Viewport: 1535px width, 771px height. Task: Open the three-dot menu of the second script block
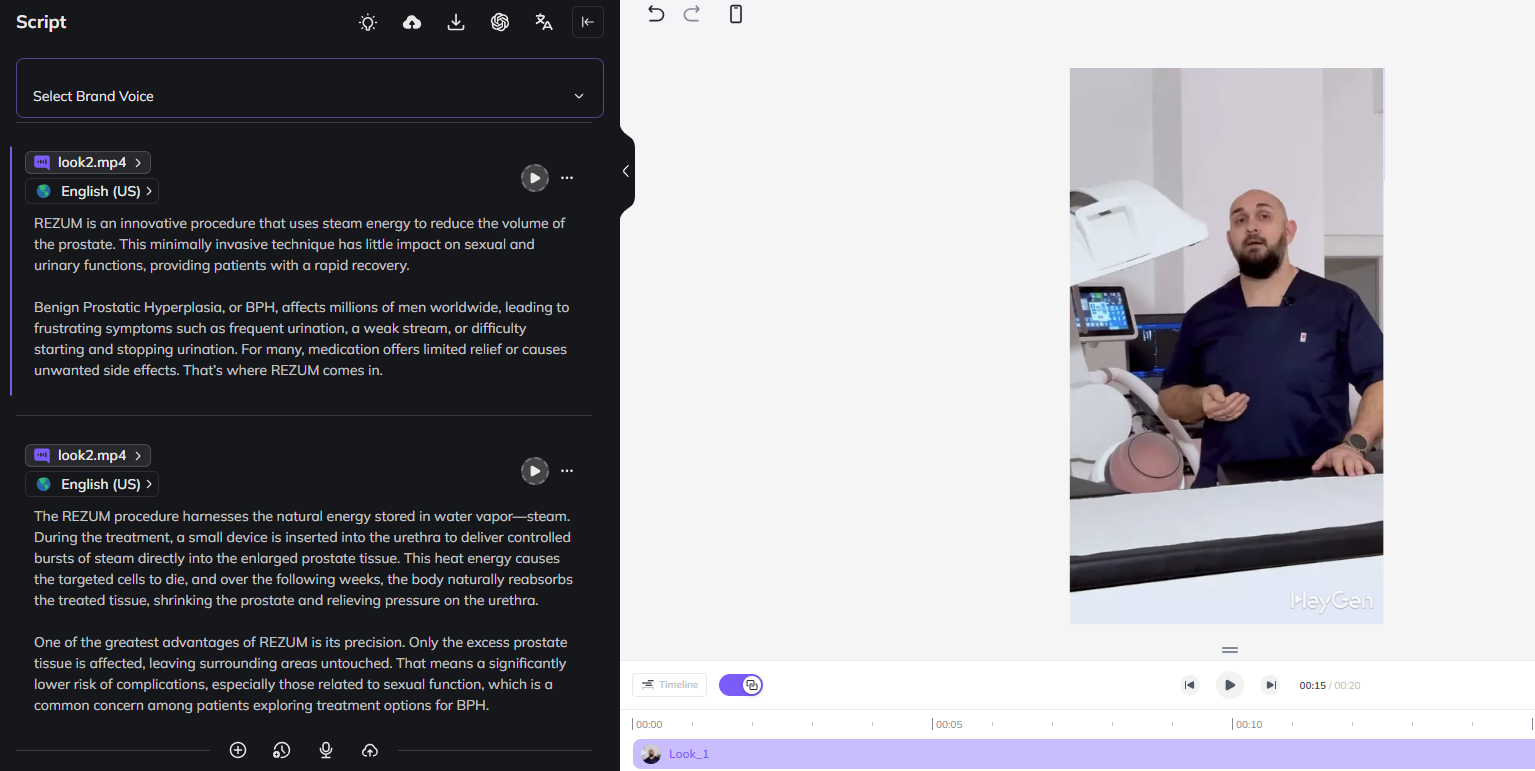567,471
